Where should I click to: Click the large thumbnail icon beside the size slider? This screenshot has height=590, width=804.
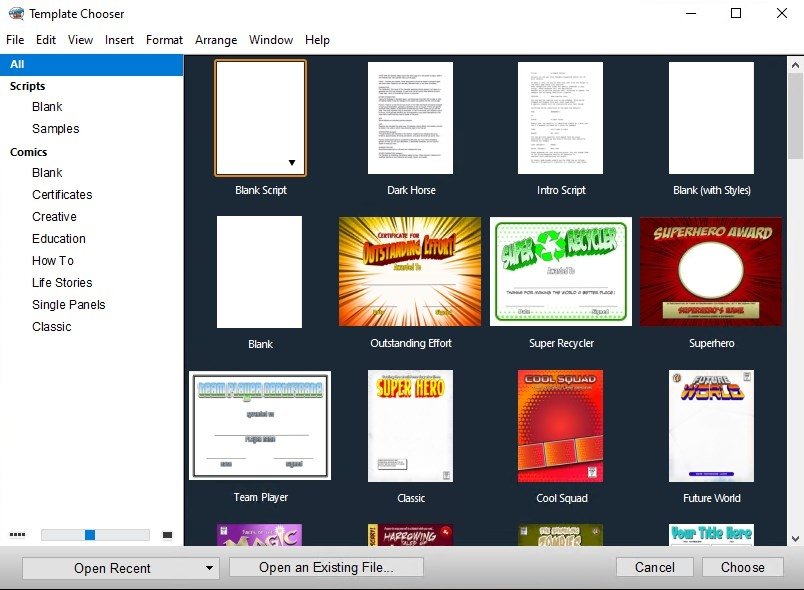click(167, 535)
